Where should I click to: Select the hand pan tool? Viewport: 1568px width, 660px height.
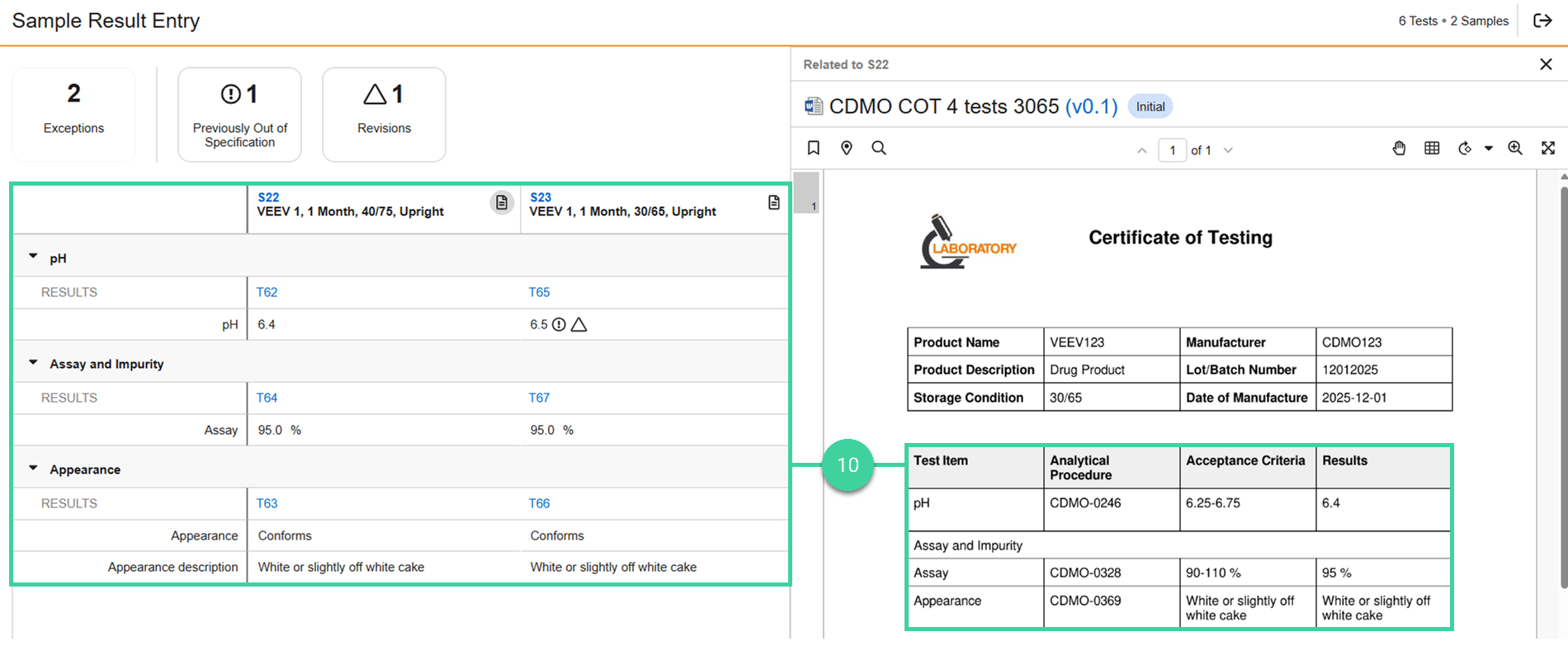point(1399,148)
